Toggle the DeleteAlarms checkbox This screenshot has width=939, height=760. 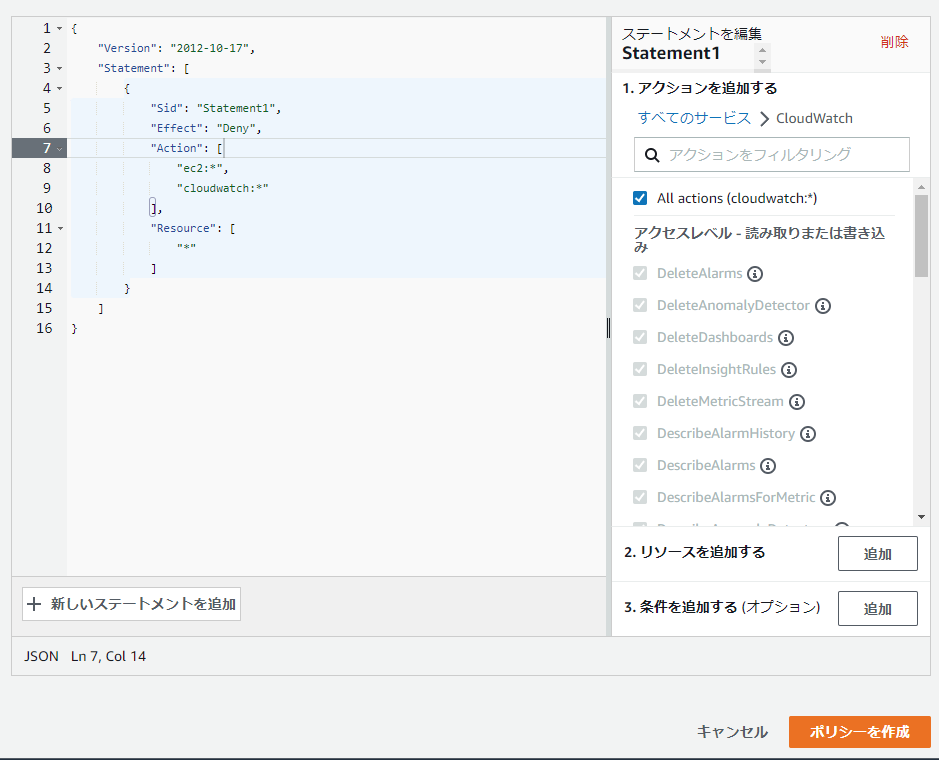640,273
